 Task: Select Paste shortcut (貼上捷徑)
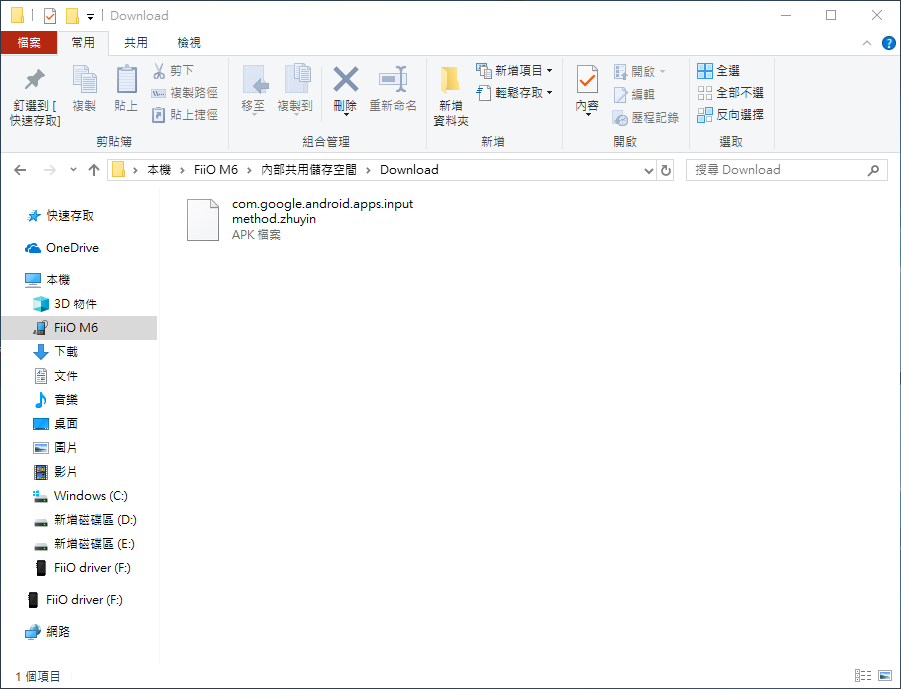(x=184, y=115)
